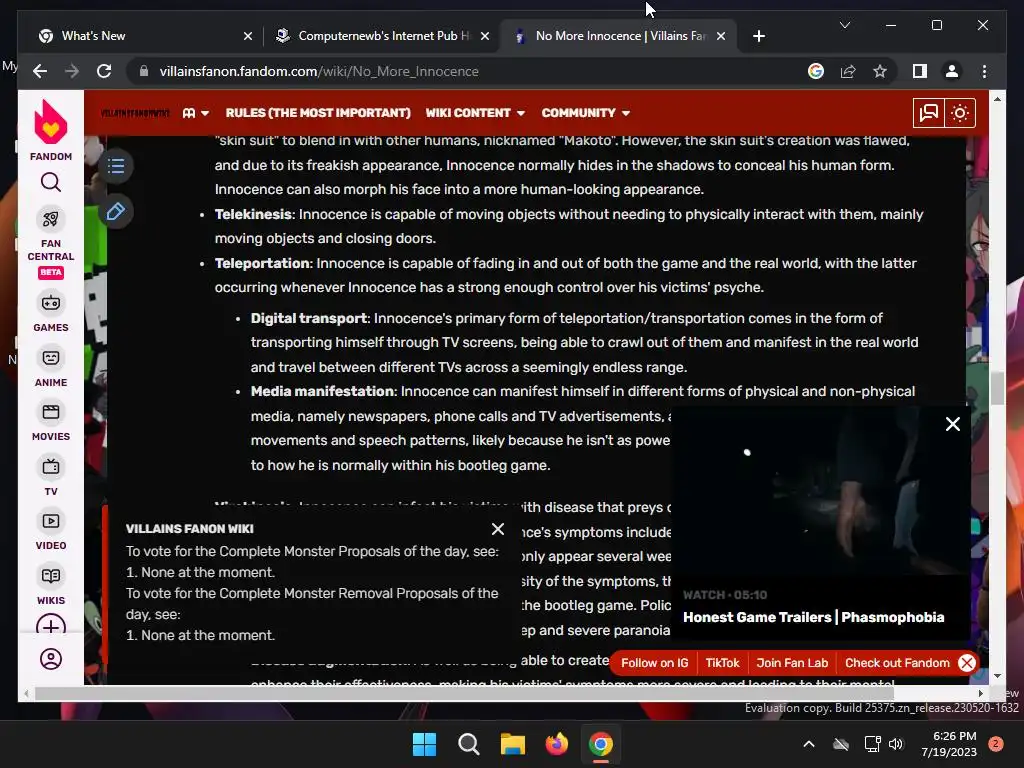
Task: Reload the current page
Action: coord(104,71)
